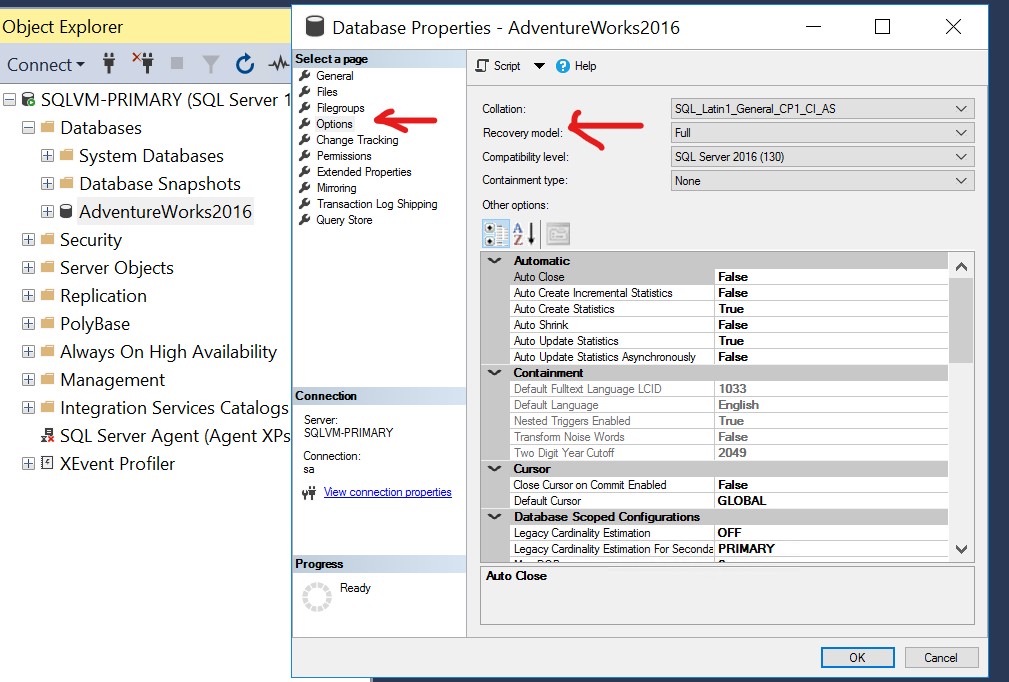
Task: Click the wrench icon beside General
Action: click(x=305, y=75)
